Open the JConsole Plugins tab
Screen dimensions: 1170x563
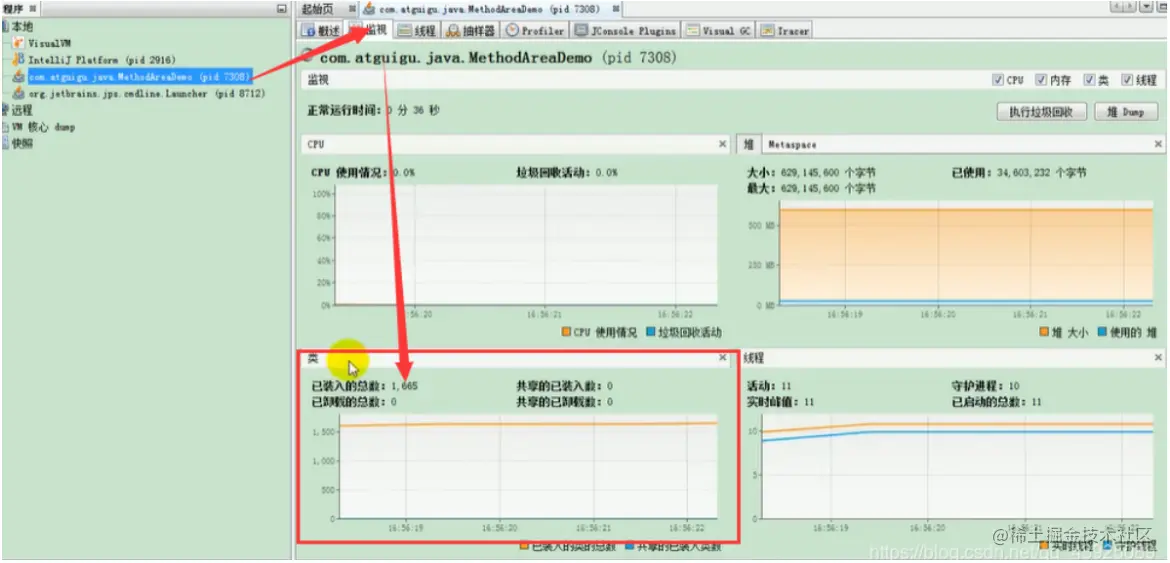click(626, 31)
